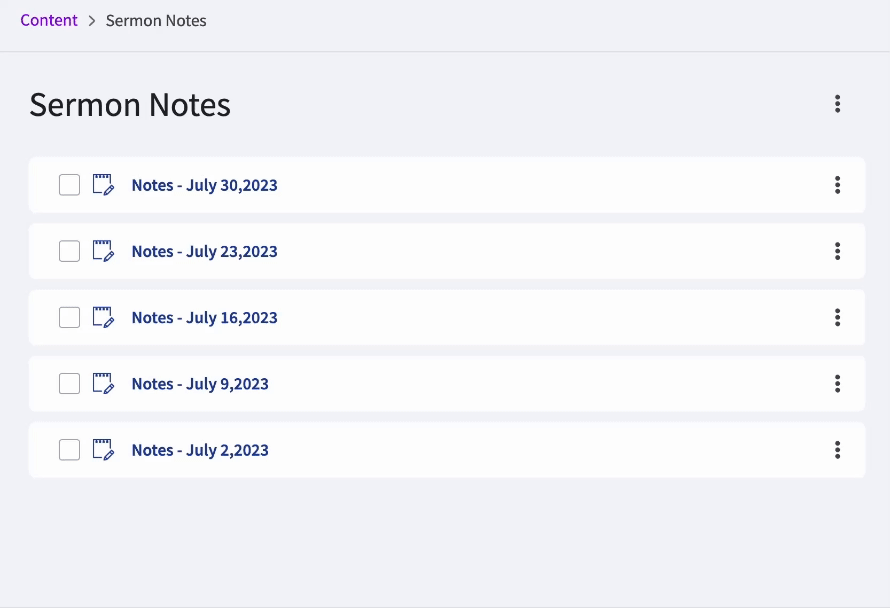Click Sermon Notes in the breadcrumb
The height and width of the screenshot is (608, 890).
(156, 20)
